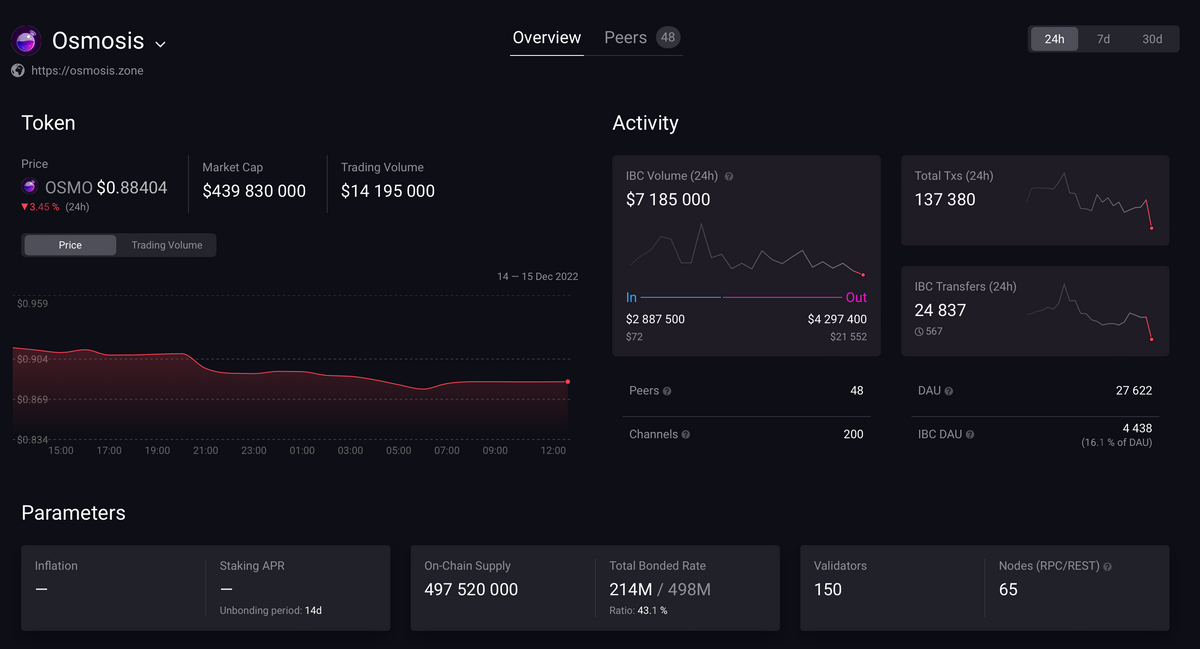Click the 24 837 IBC transfers value
This screenshot has height=649, width=1200.
click(x=940, y=311)
